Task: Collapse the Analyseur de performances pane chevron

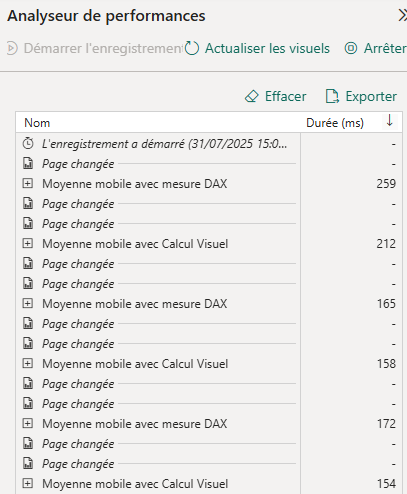Action: (x=402, y=15)
